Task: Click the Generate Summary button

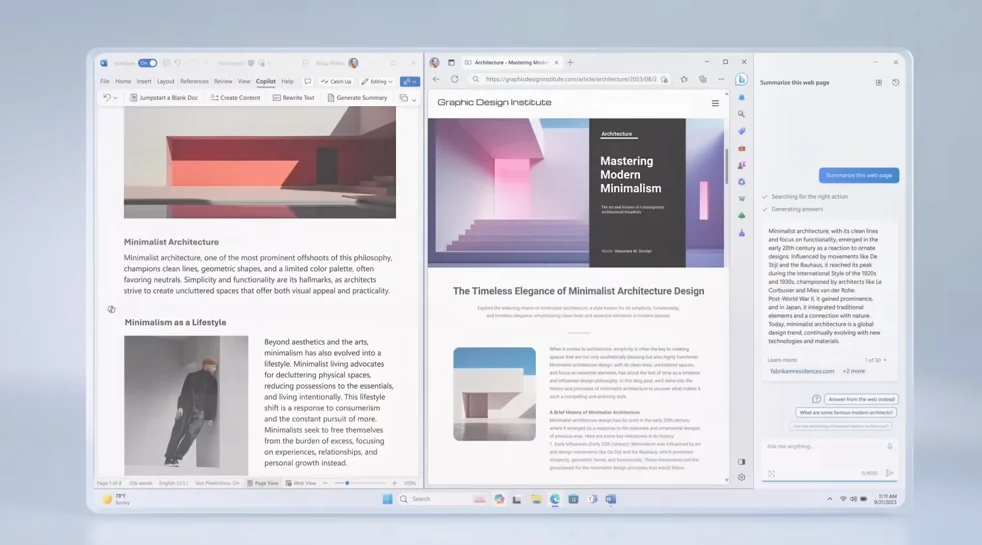Action: pyautogui.click(x=357, y=98)
